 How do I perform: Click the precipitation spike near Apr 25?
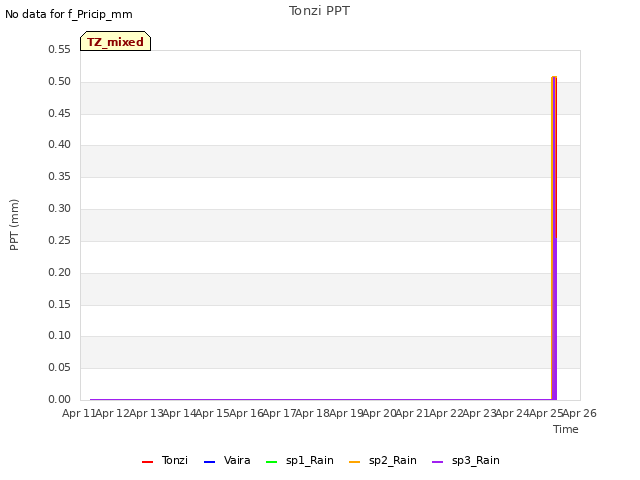tap(554, 238)
